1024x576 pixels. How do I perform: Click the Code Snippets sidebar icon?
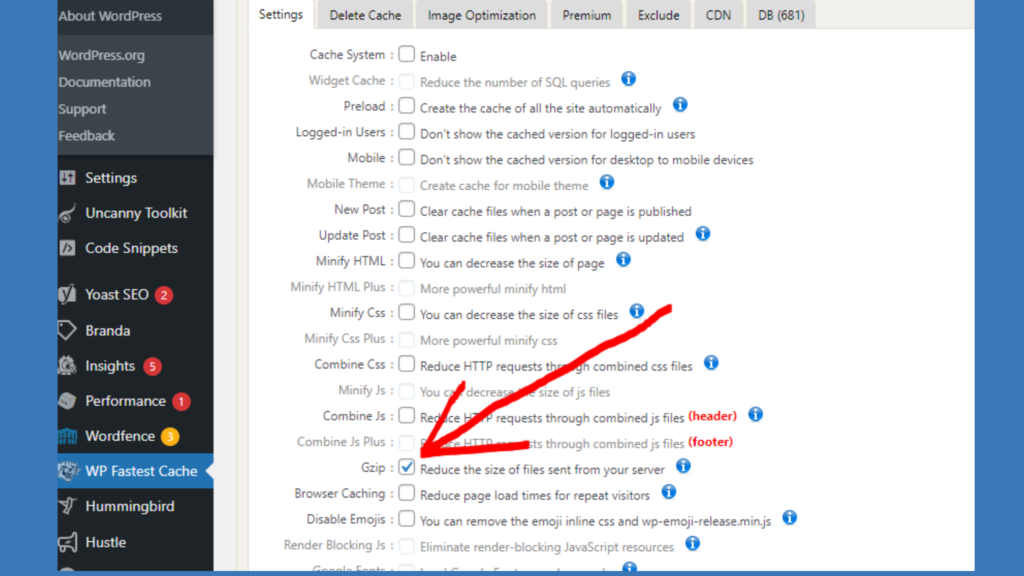pos(67,248)
